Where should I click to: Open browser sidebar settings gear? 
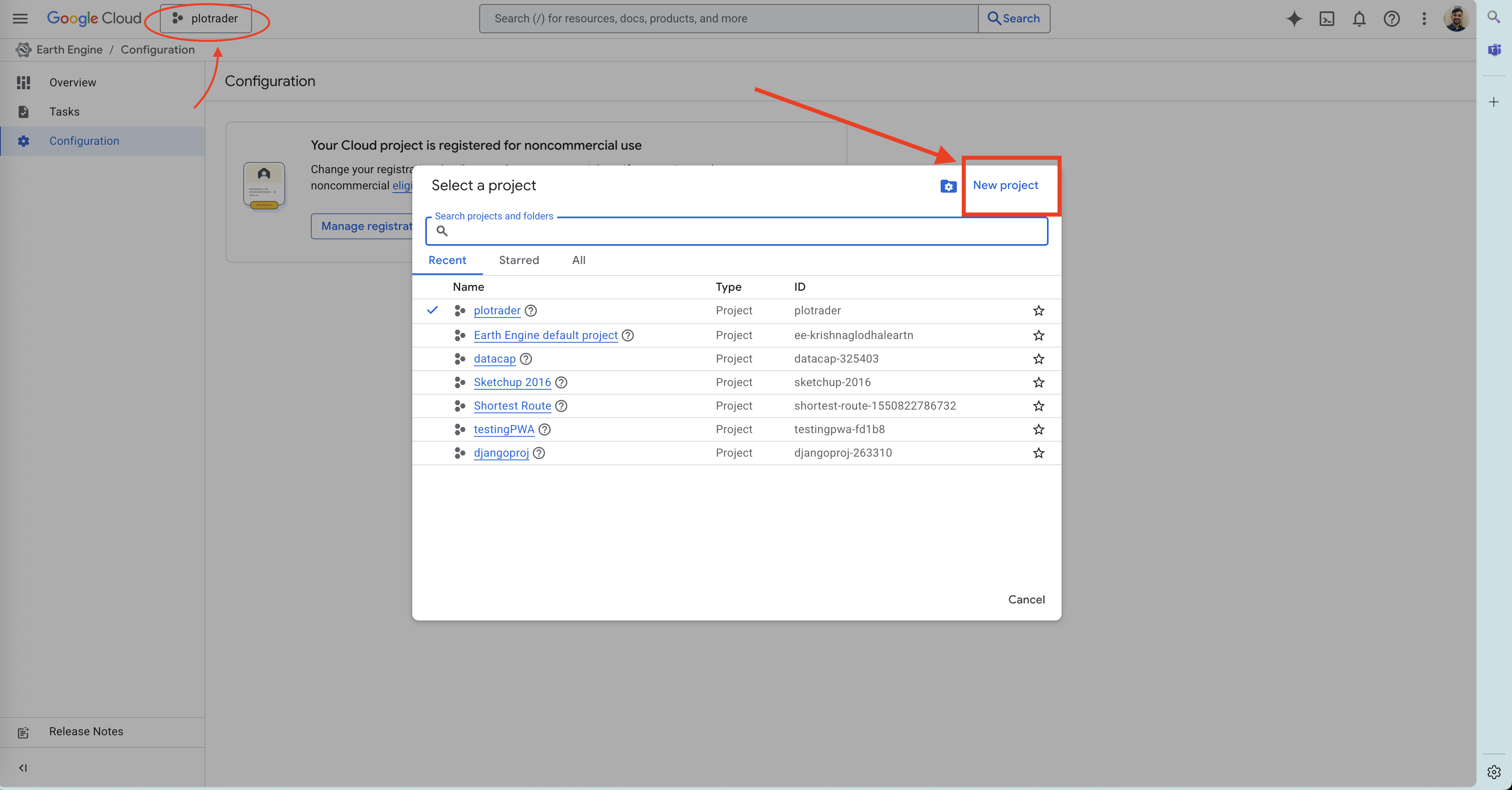click(x=1493, y=772)
